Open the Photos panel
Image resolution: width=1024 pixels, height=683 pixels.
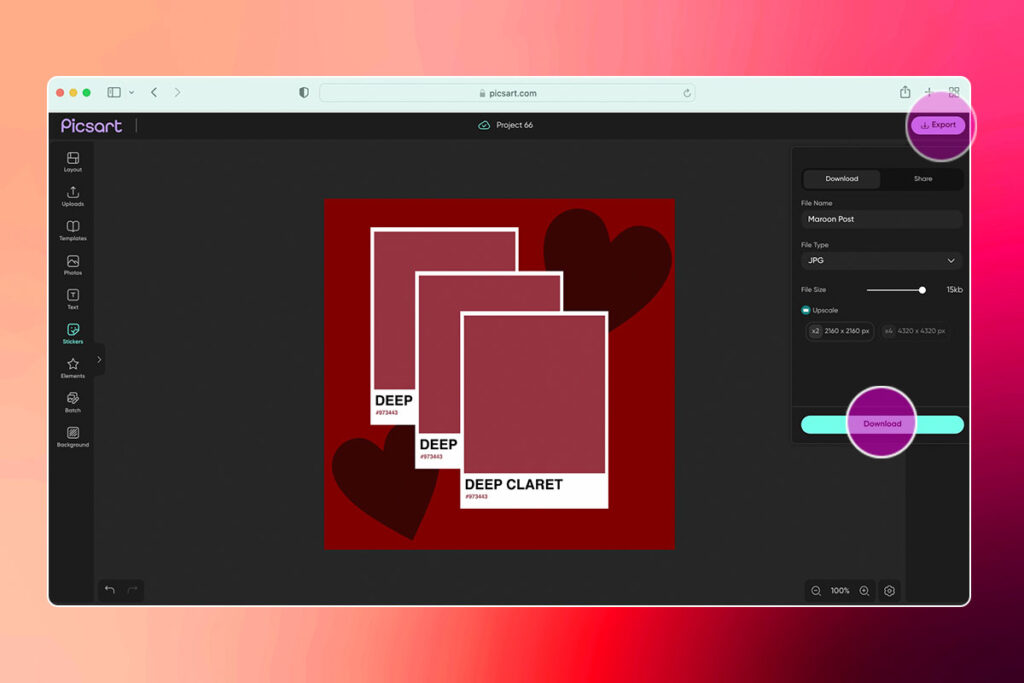[x=72, y=263]
